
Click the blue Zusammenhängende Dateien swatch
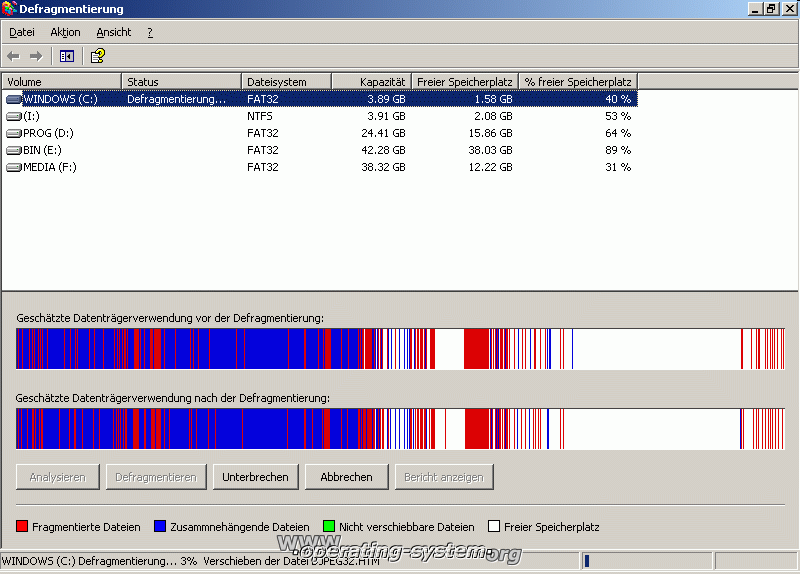pyautogui.click(x=160, y=526)
